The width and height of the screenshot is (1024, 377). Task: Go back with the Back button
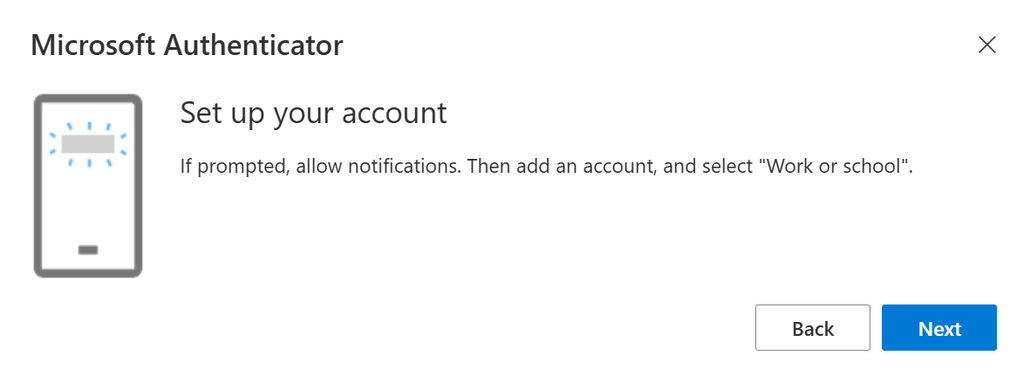point(812,328)
